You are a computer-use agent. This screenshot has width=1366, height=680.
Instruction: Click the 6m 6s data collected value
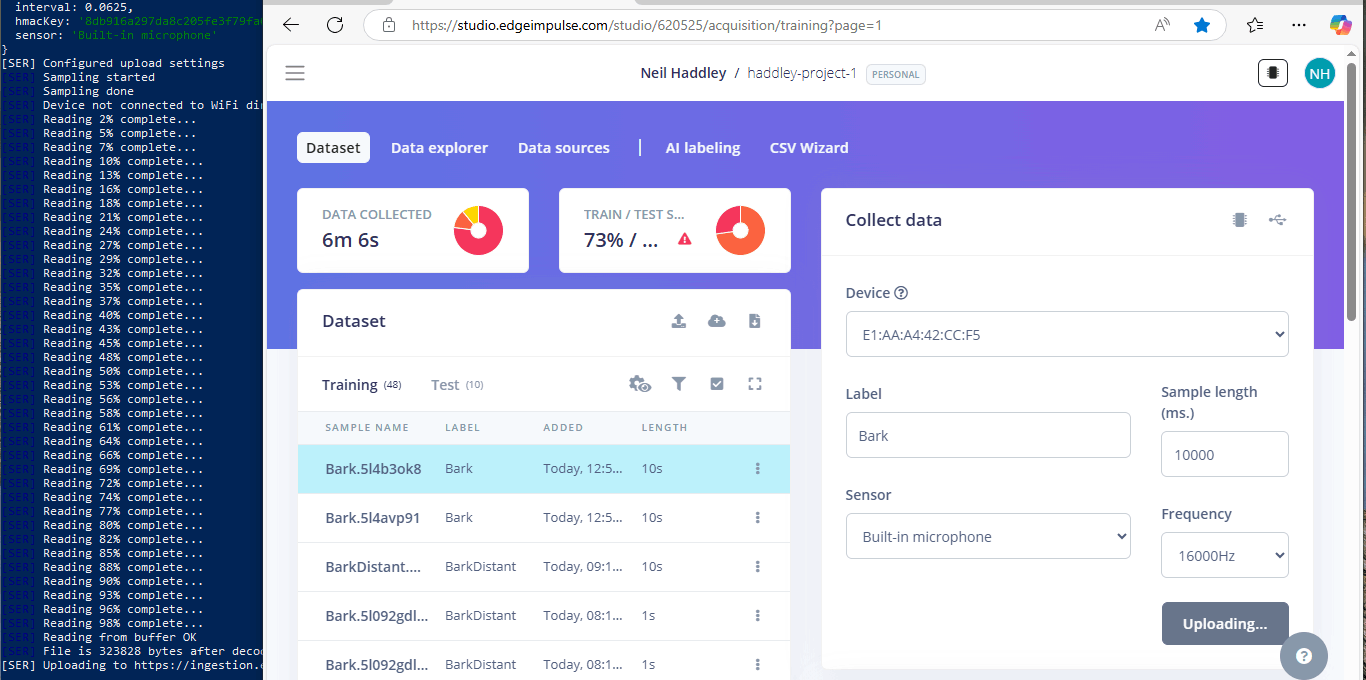tap(350, 240)
